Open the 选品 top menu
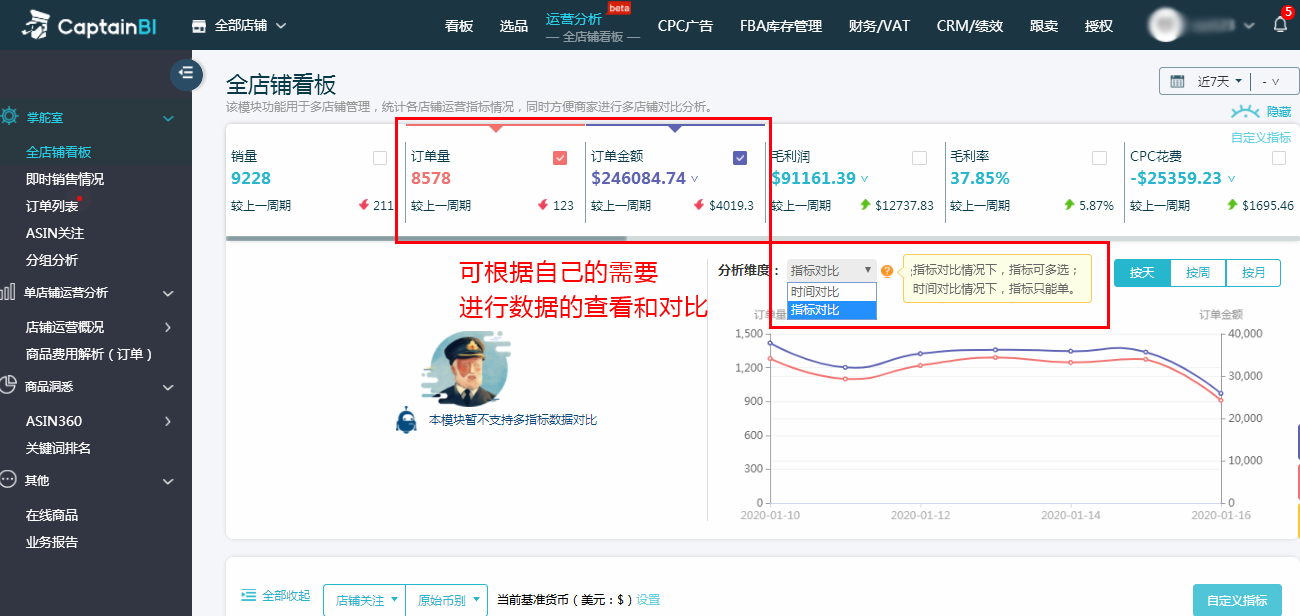Image resolution: width=1300 pixels, height=616 pixels. pyautogui.click(x=514, y=26)
